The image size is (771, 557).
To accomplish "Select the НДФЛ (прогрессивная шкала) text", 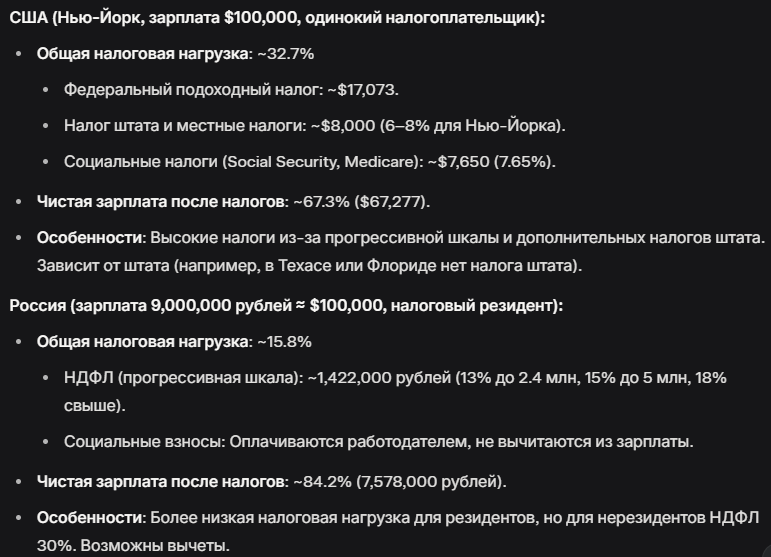I will pyautogui.click(x=184, y=378).
